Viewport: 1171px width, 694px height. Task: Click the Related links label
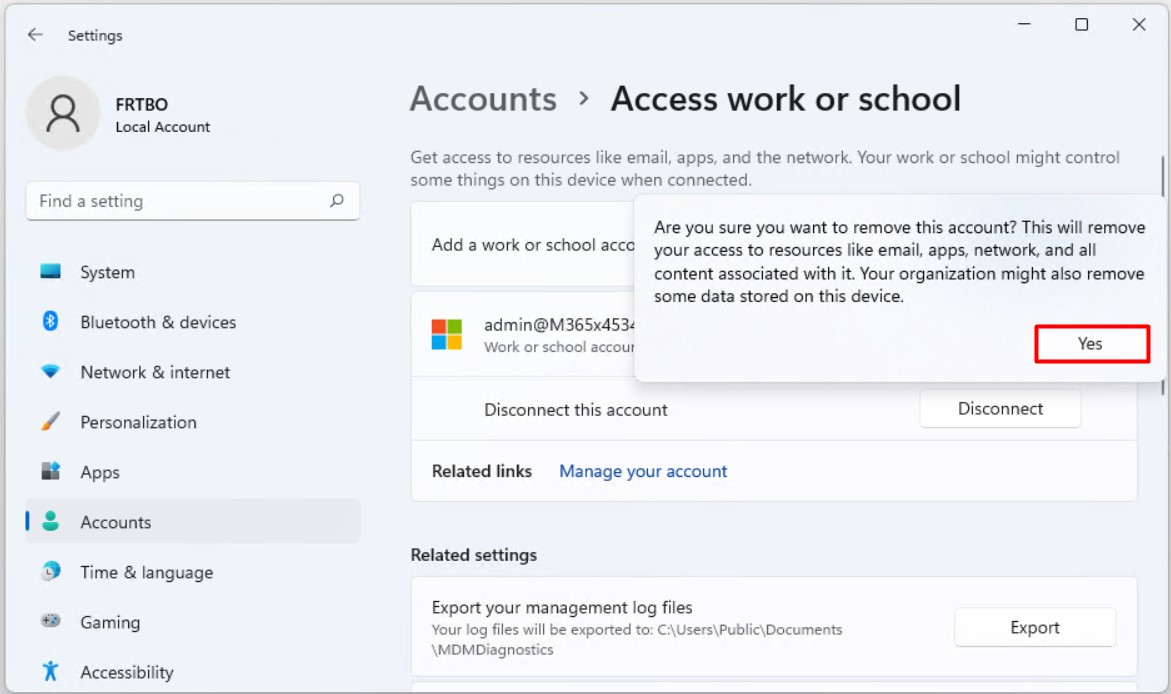coord(482,471)
